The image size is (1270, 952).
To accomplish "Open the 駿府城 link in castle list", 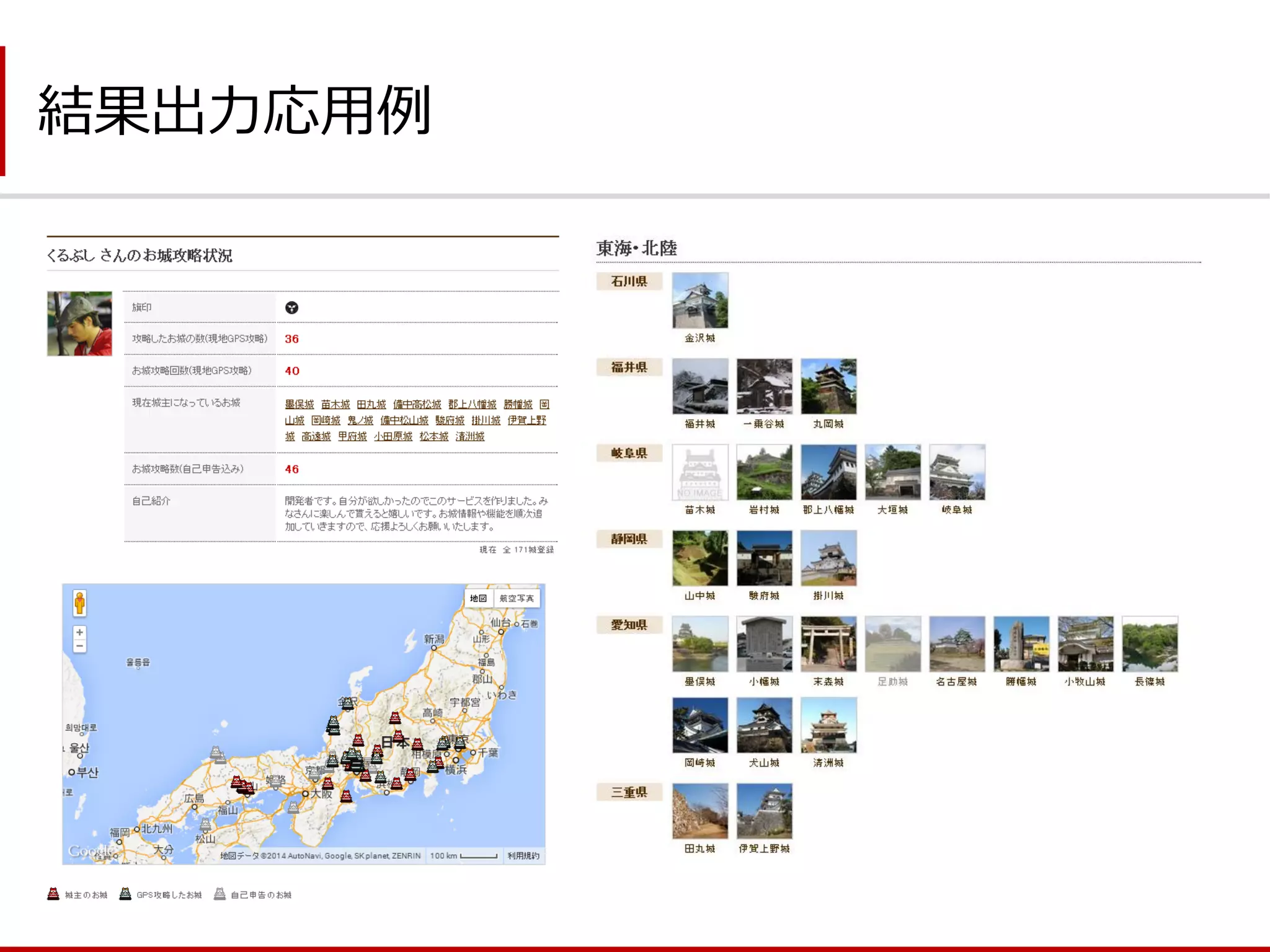I will coord(450,420).
